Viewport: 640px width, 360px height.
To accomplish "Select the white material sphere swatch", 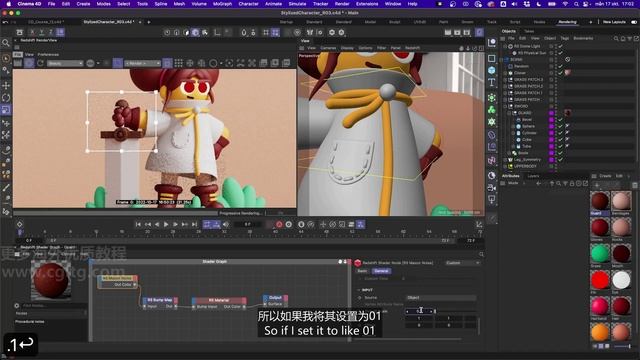I will click(x=621, y=280).
